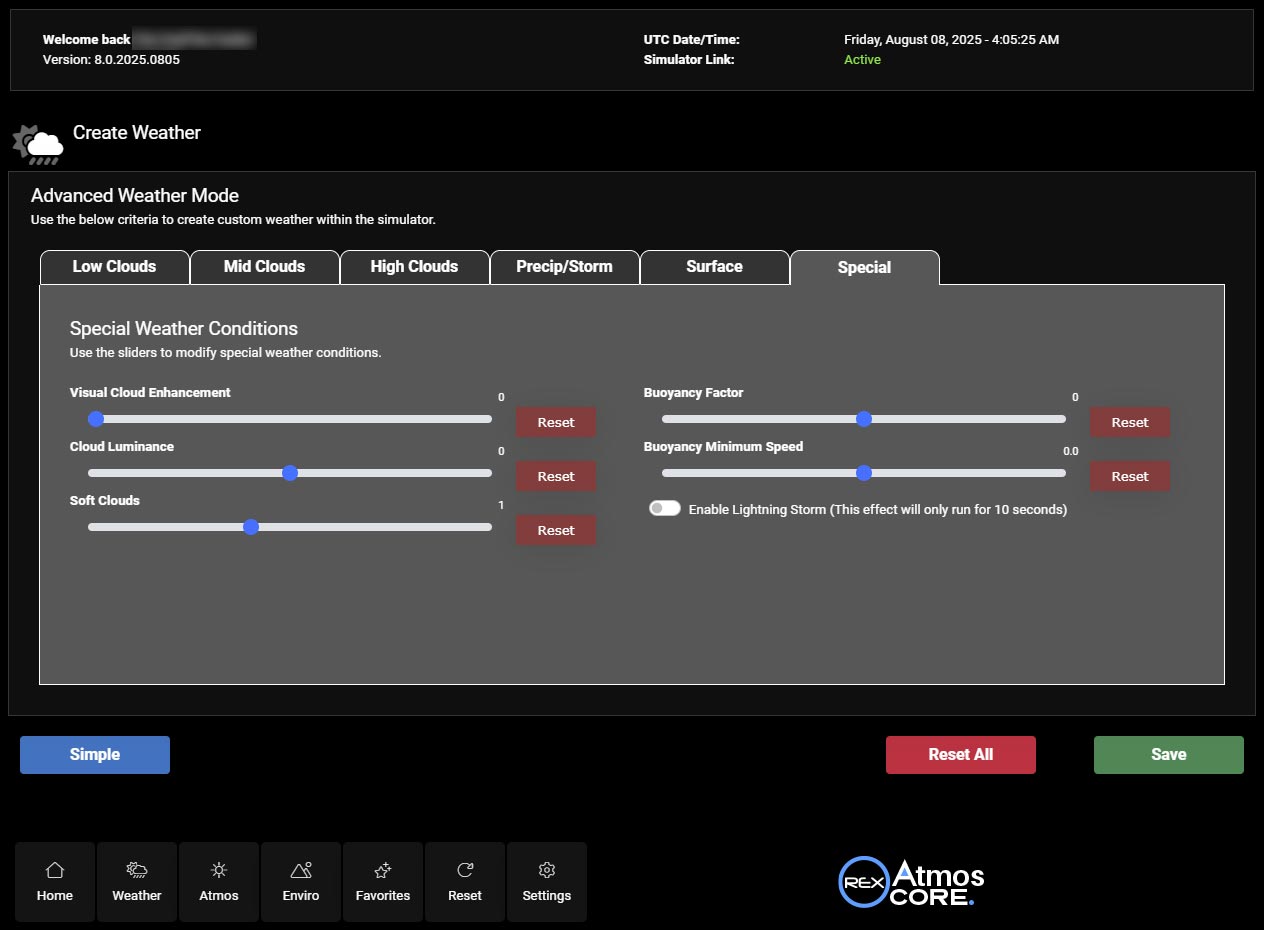Open the High Clouds tab

pyautogui.click(x=414, y=266)
